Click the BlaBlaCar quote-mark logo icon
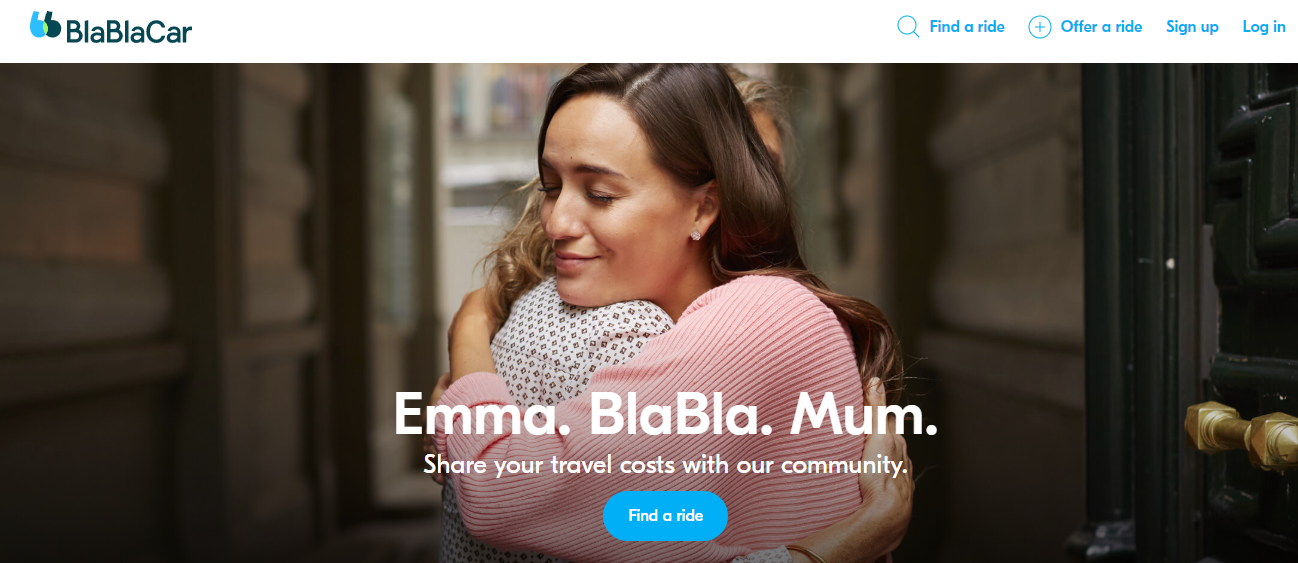The width and height of the screenshot is (1298, 563). coord(45,25)
